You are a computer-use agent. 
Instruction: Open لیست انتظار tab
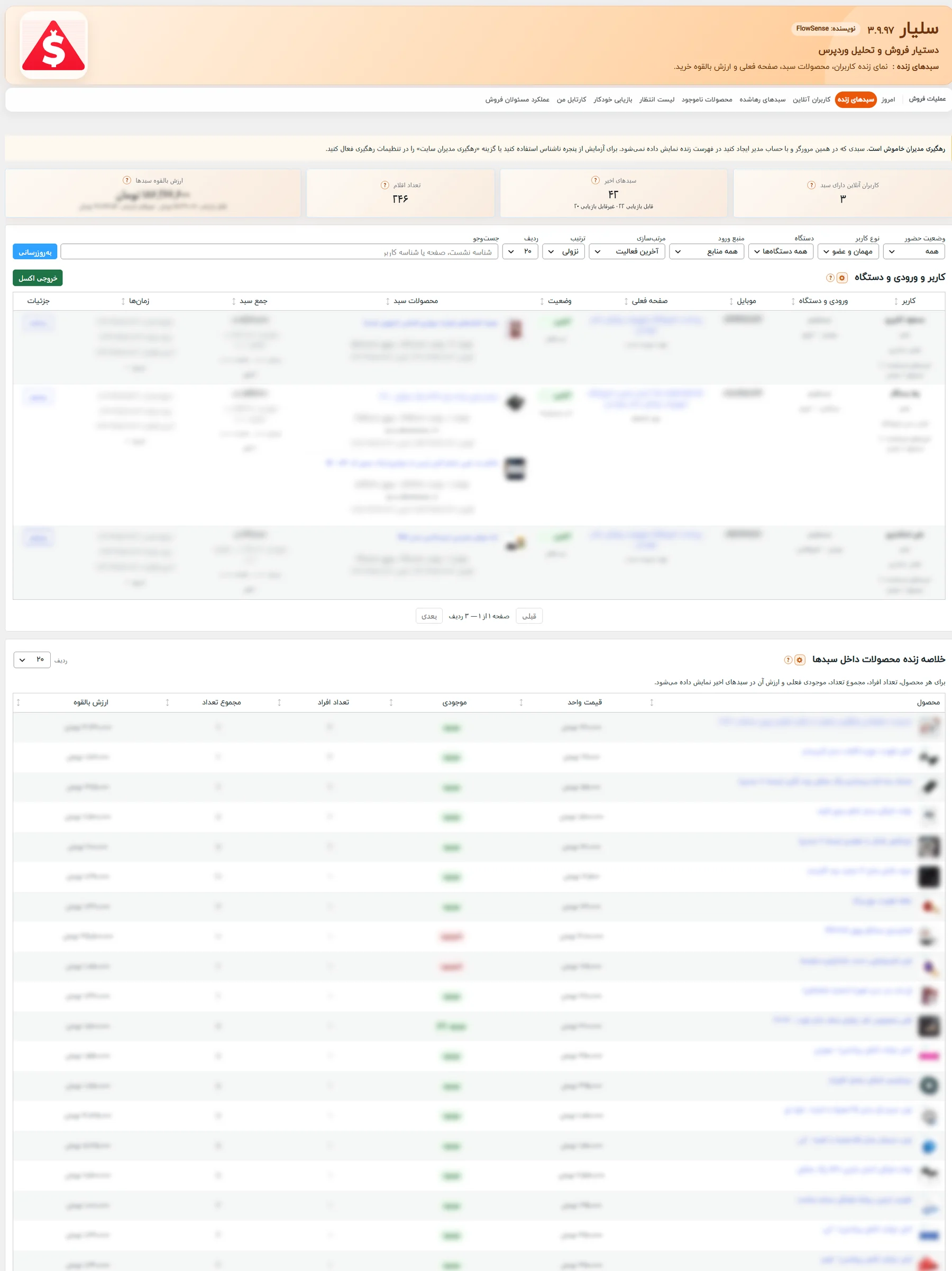point(657,99)
